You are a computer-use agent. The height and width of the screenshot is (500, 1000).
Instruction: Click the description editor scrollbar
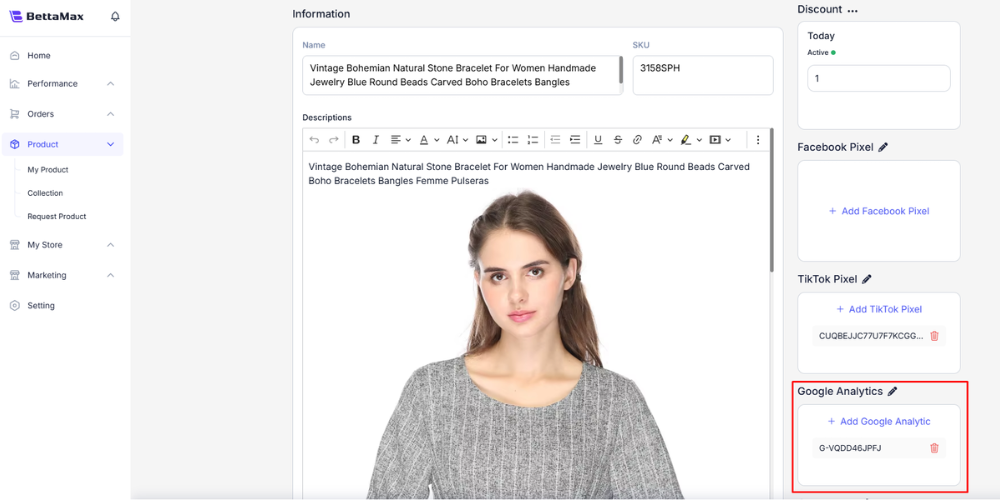772,201
